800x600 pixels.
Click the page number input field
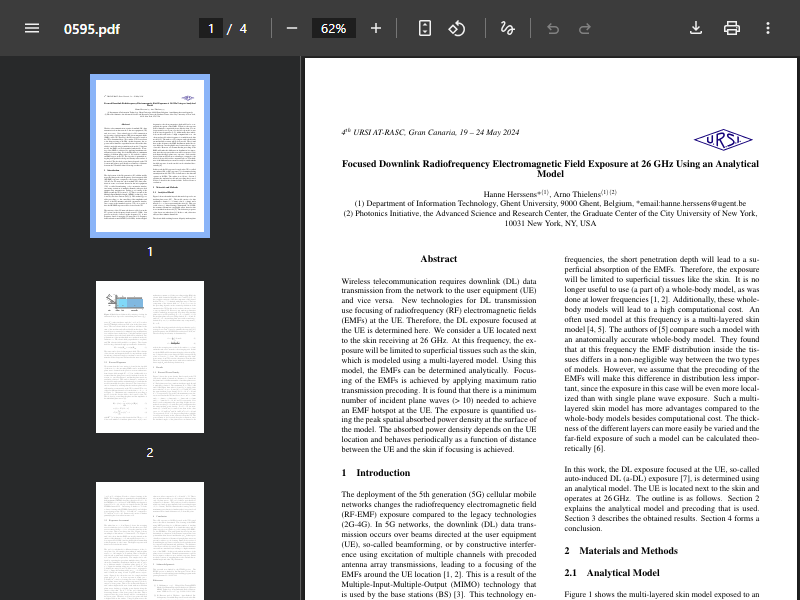point(211,29)
